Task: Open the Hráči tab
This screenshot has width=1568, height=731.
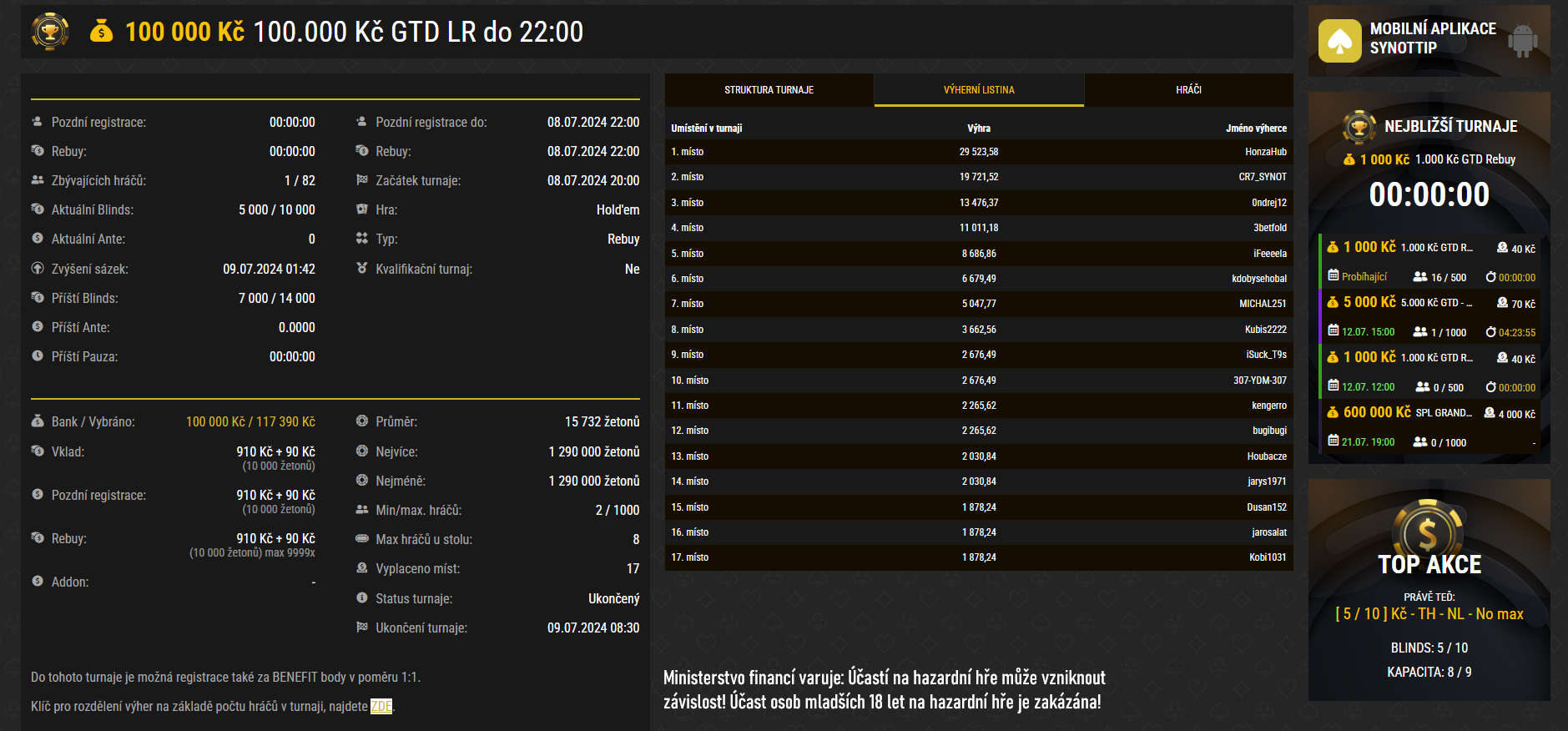Action: tap(1189, 90)
